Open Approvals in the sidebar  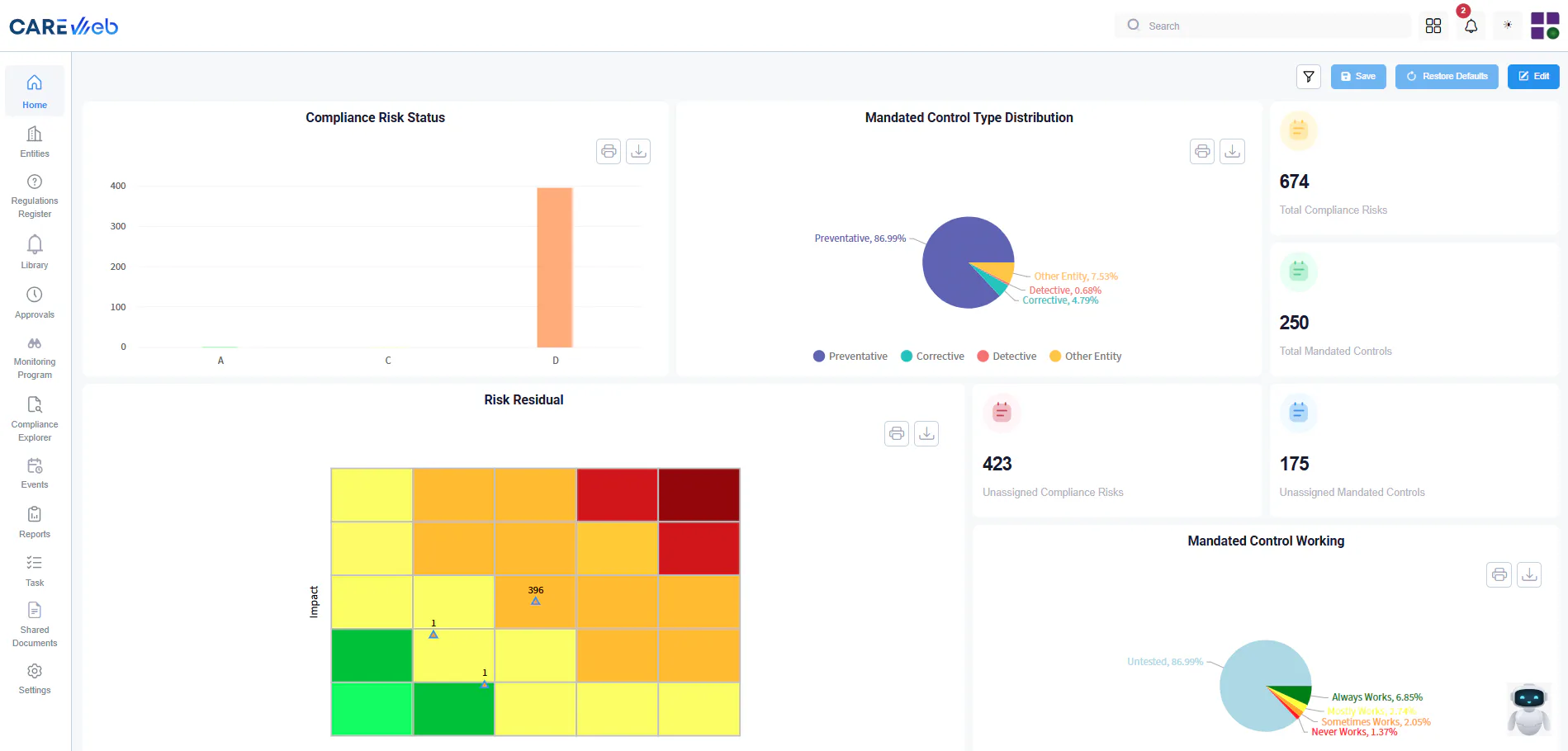tap(35, 302)
